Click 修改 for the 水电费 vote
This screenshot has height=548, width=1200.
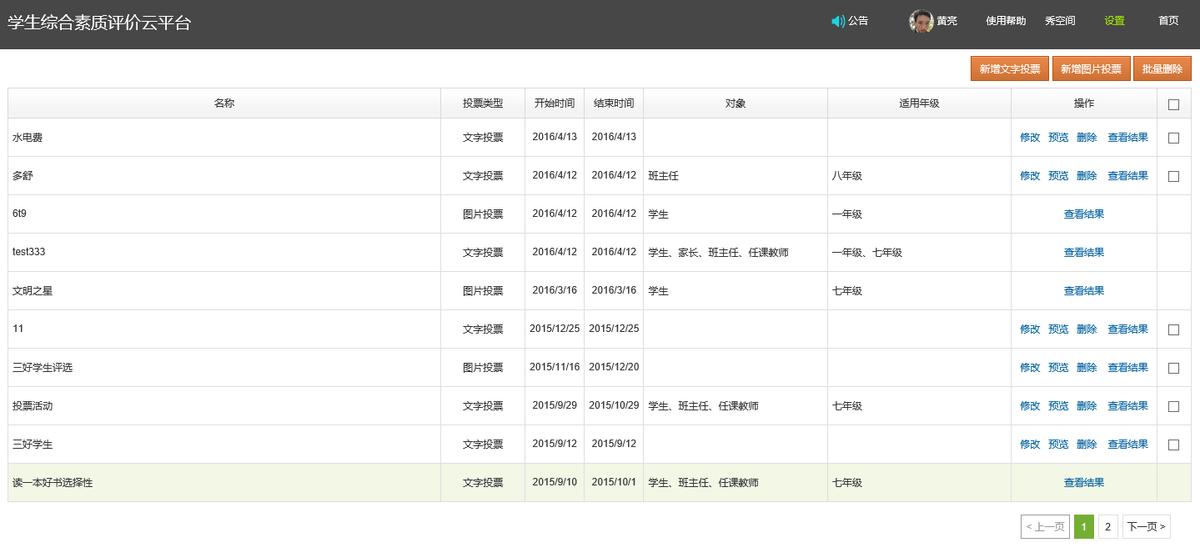(x=1029, y=138)
